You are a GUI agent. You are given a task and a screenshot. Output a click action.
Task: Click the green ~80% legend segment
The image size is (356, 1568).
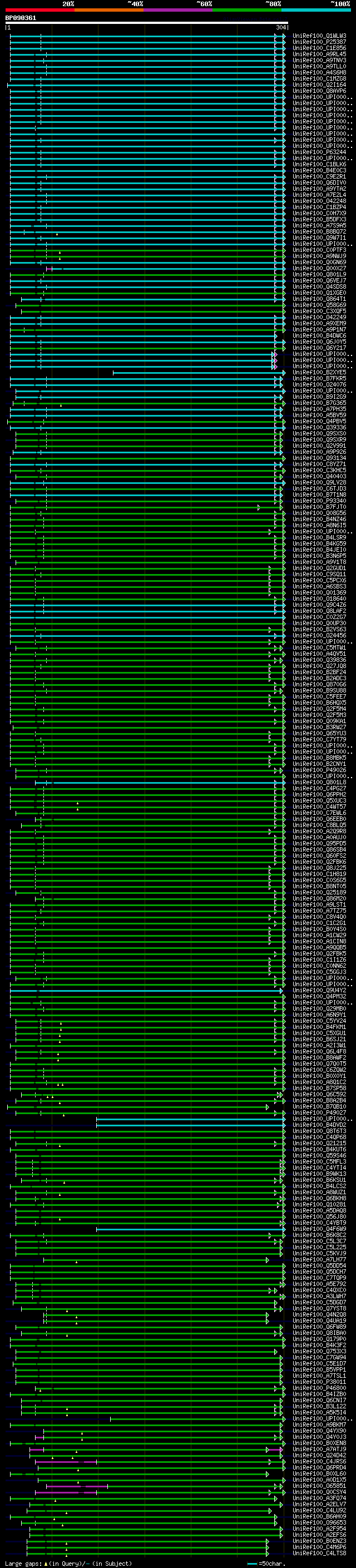246,10
